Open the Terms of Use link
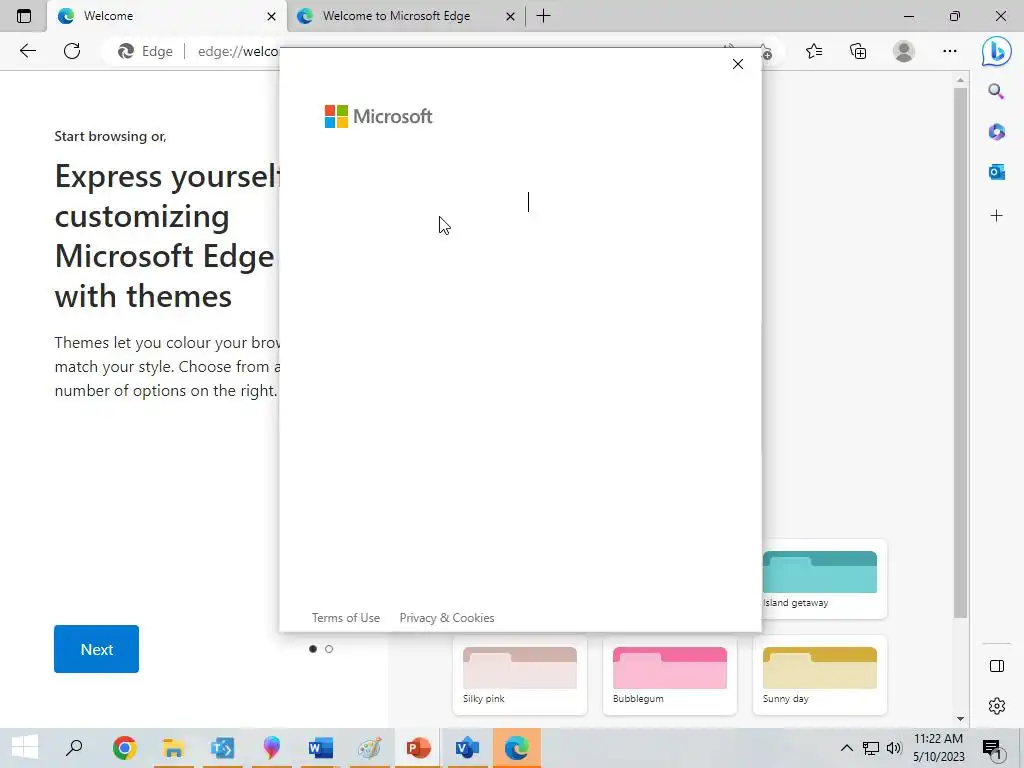The height and width of the screenshot is (768, 1024). coord(345,618)
